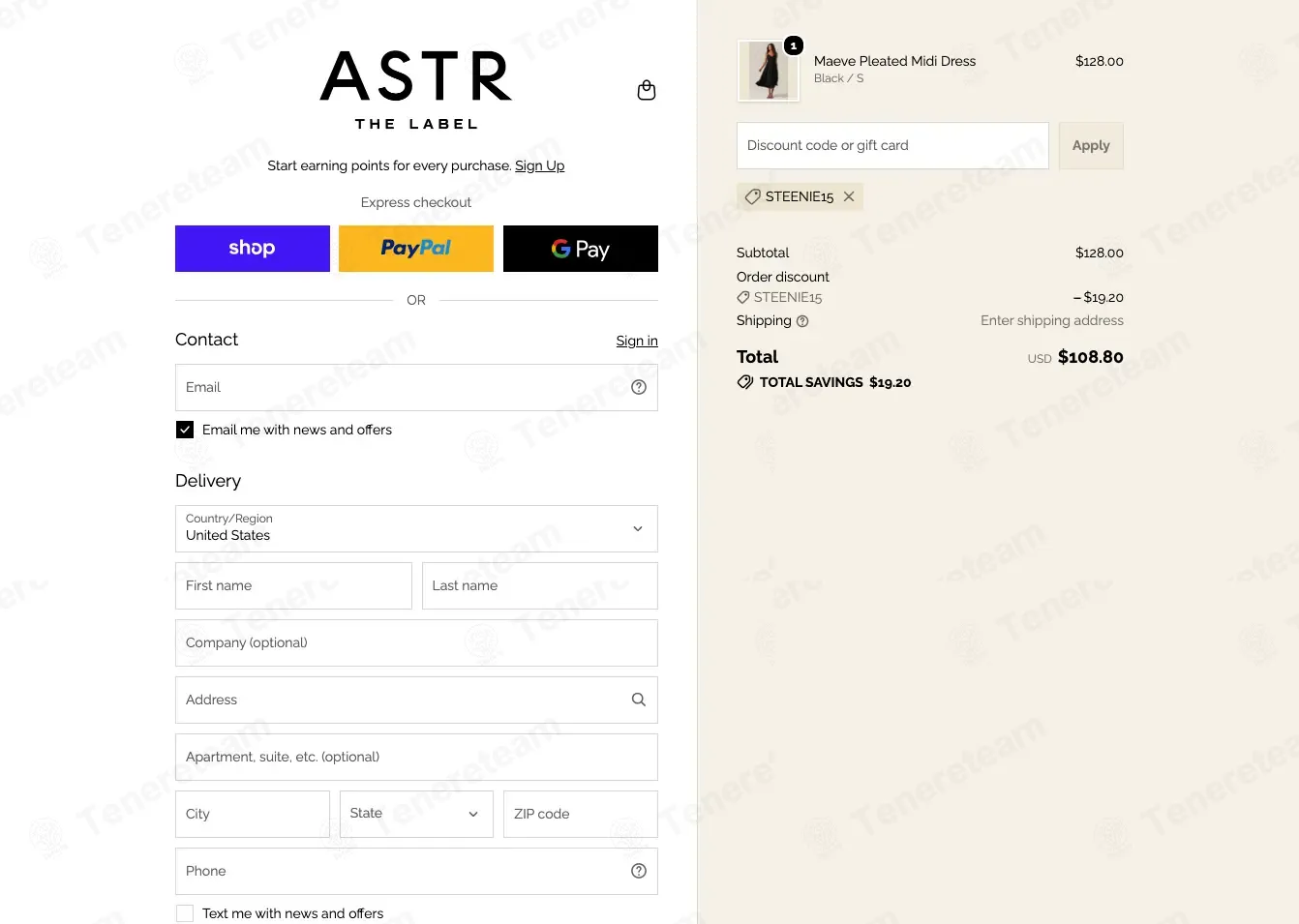Focus the Last name field
1299x924 pixels.
(x=540, y=585)
